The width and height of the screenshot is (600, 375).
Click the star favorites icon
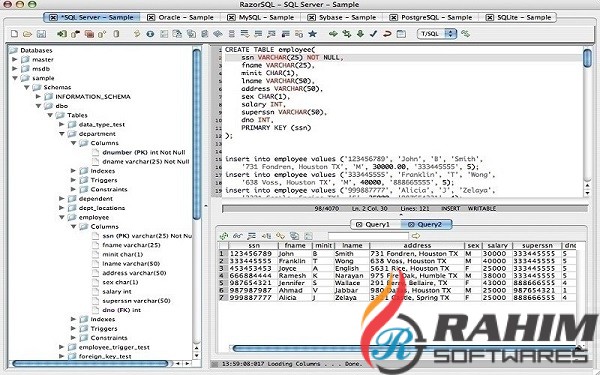click(x=313, y=34)
